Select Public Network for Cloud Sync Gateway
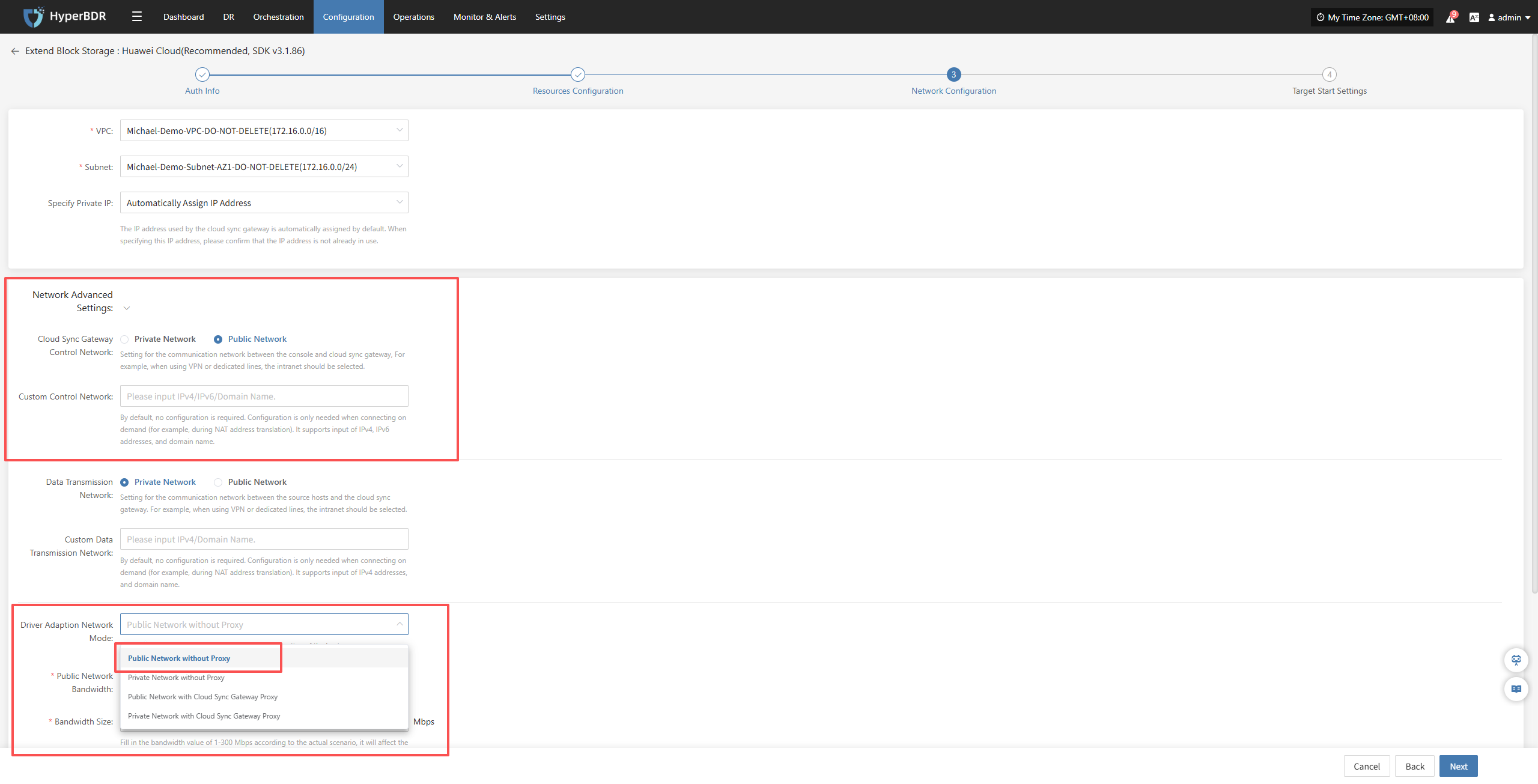The image size is (1538, 784). [218, 339]
